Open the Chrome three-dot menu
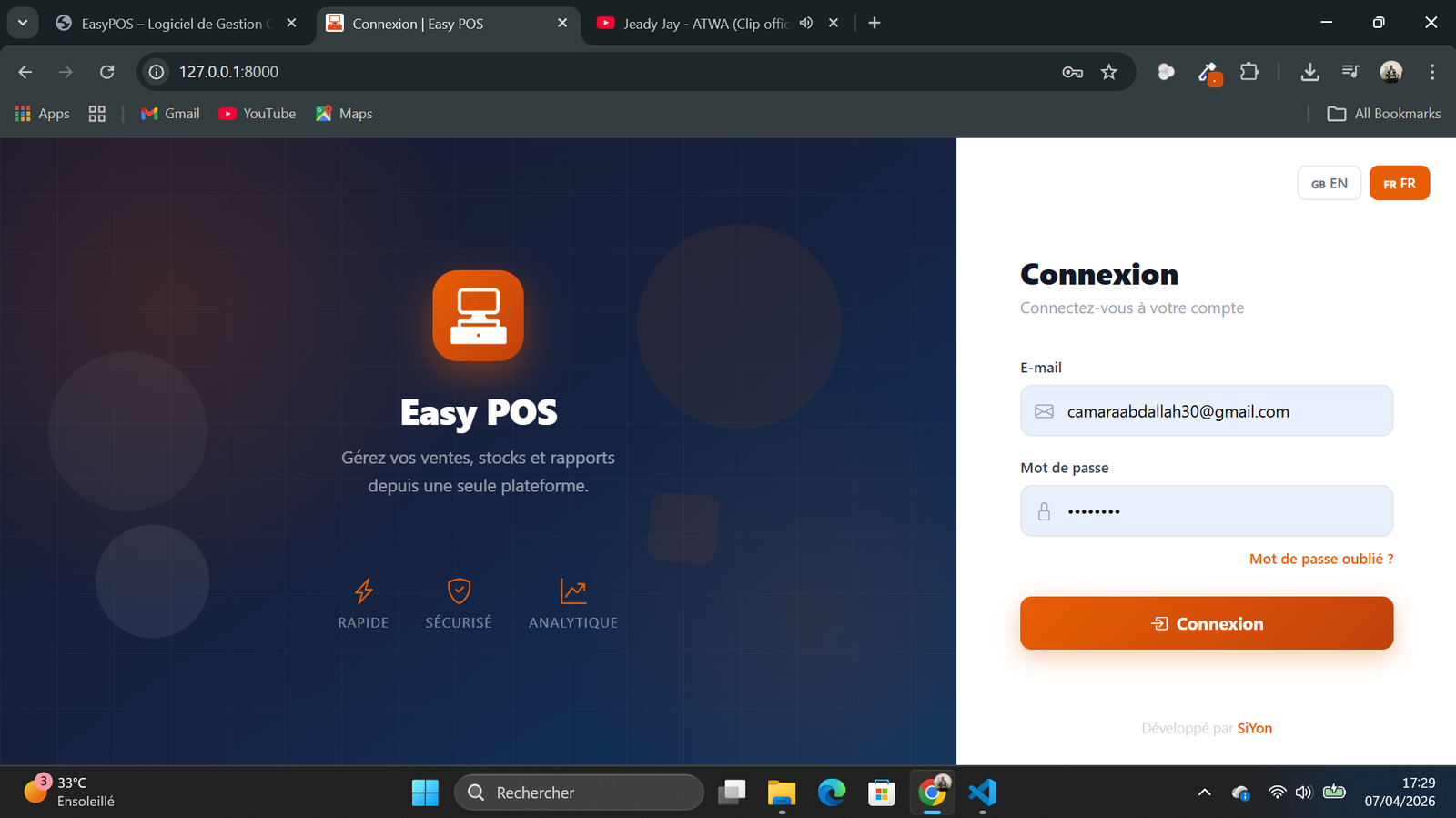Image resolution: width=1456 pixels, height=818 pixels. pyautogui.click(x=1432, y=72)
